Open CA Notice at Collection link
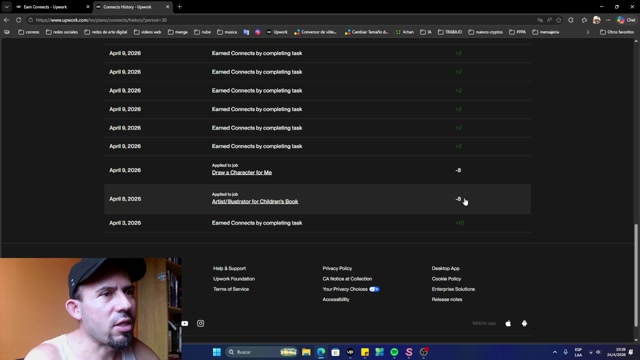Screen dimensions: 640x360 (x=347, y=279)
